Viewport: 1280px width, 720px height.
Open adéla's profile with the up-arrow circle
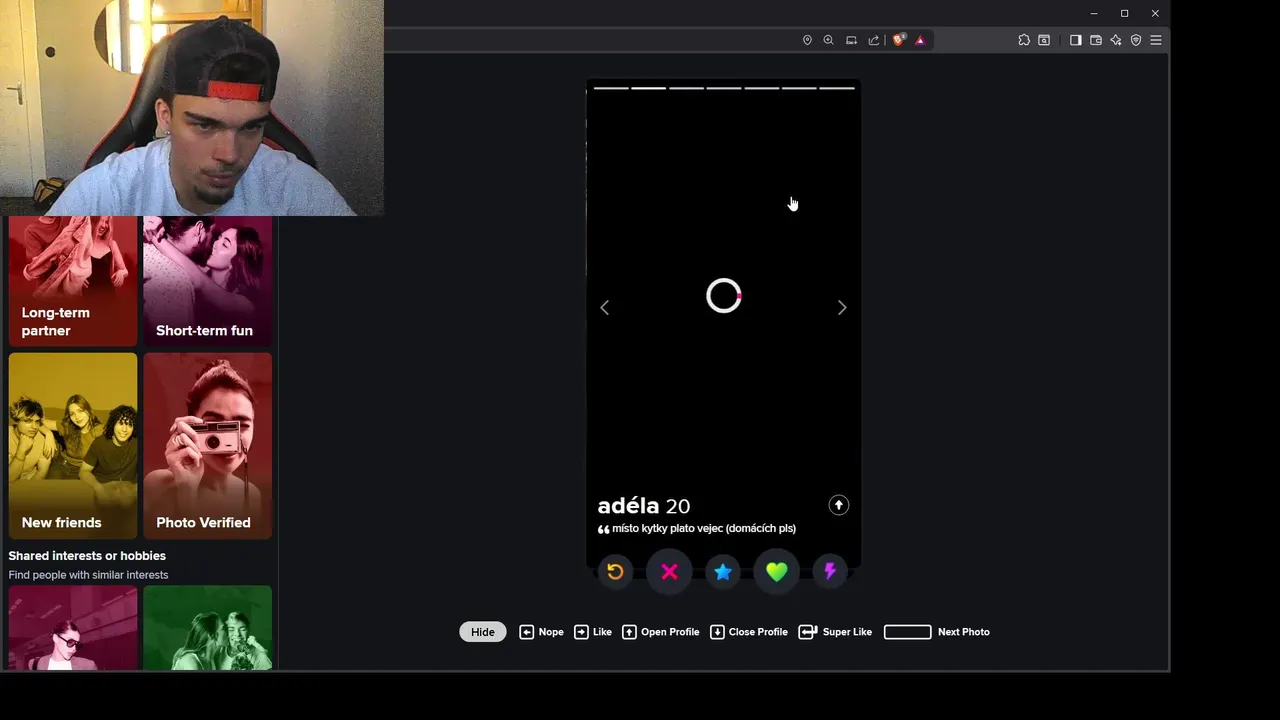(839, 505)
